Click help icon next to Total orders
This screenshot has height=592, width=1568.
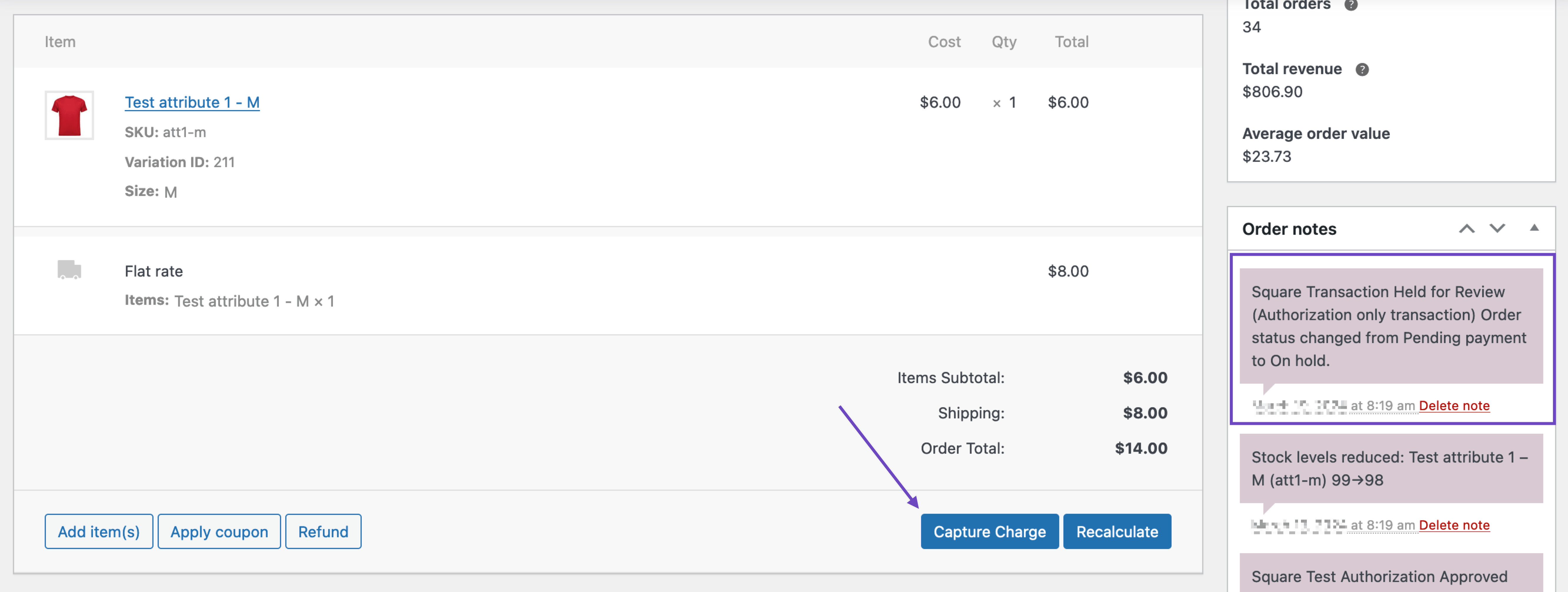point(1351,5)
